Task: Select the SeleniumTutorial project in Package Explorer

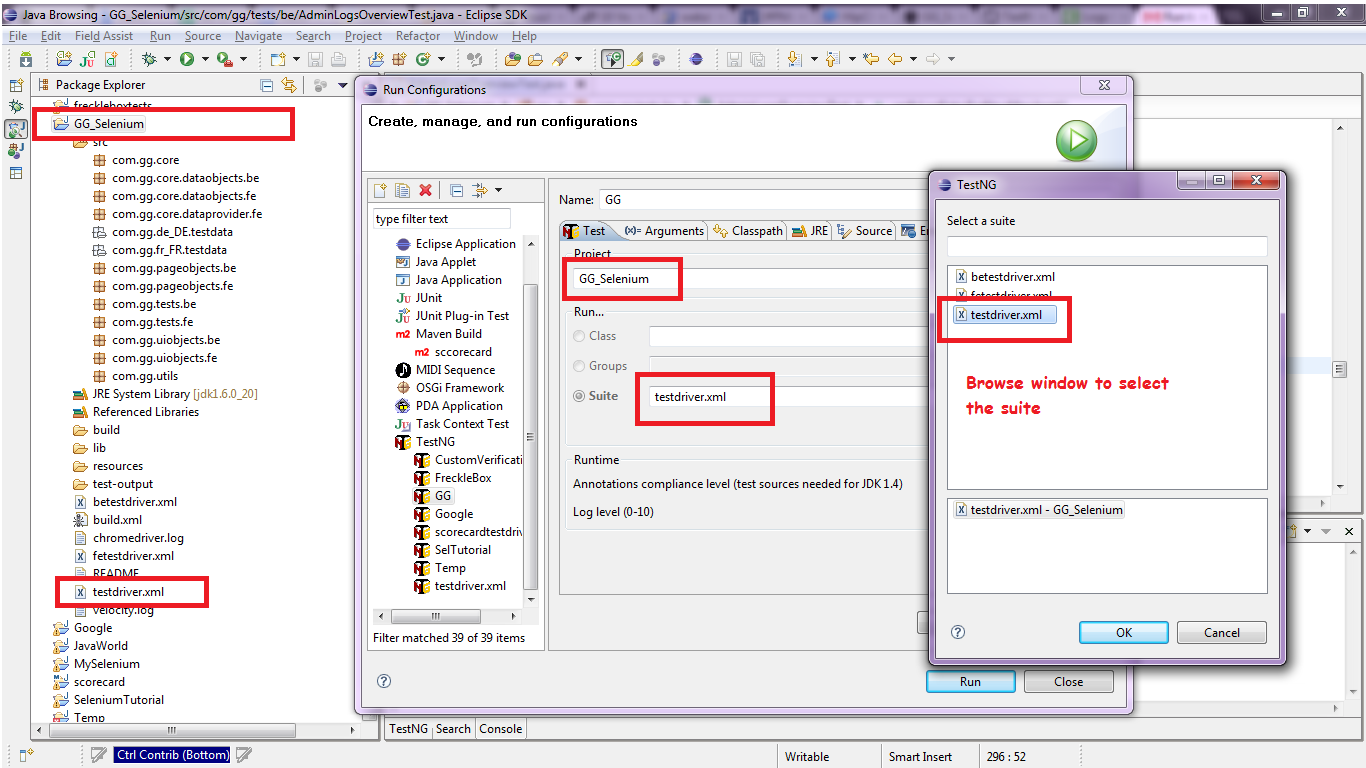Action: 109,700
